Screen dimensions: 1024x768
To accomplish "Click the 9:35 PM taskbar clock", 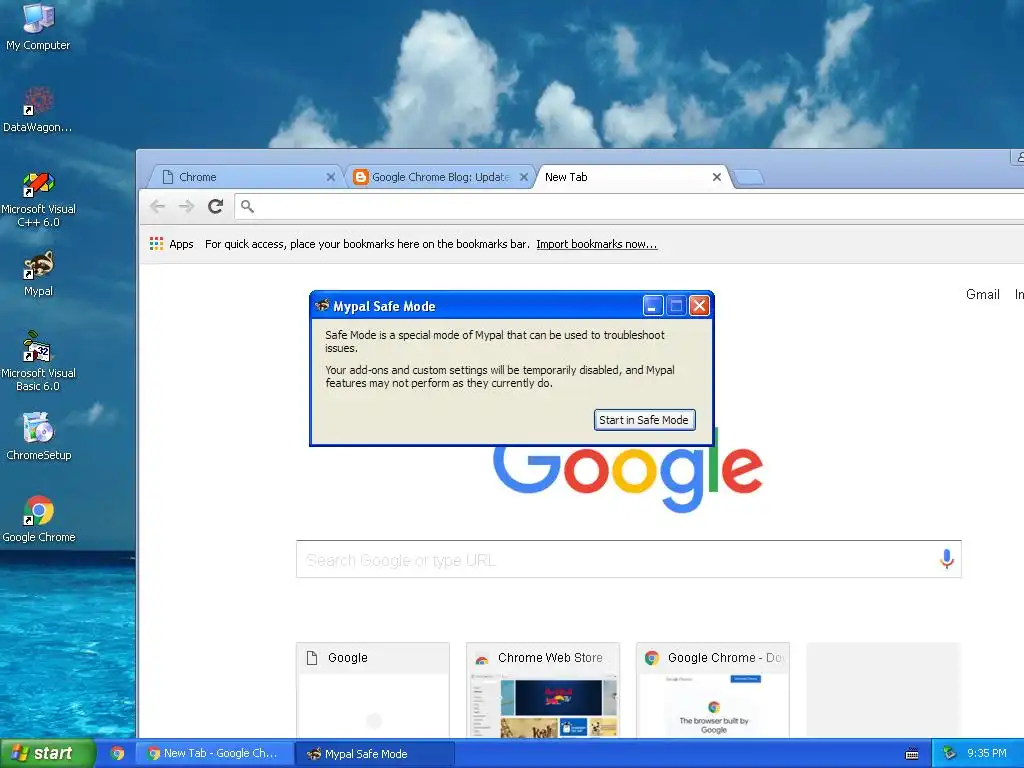I will [986, 754].
